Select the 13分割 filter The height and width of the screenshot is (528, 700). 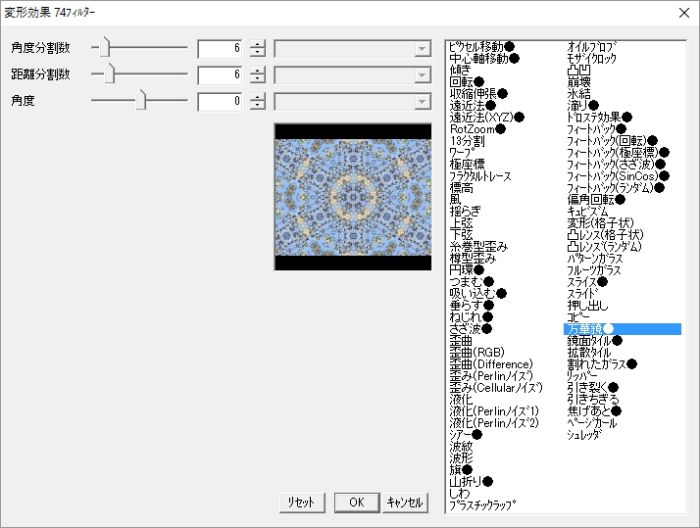point(467,141)
